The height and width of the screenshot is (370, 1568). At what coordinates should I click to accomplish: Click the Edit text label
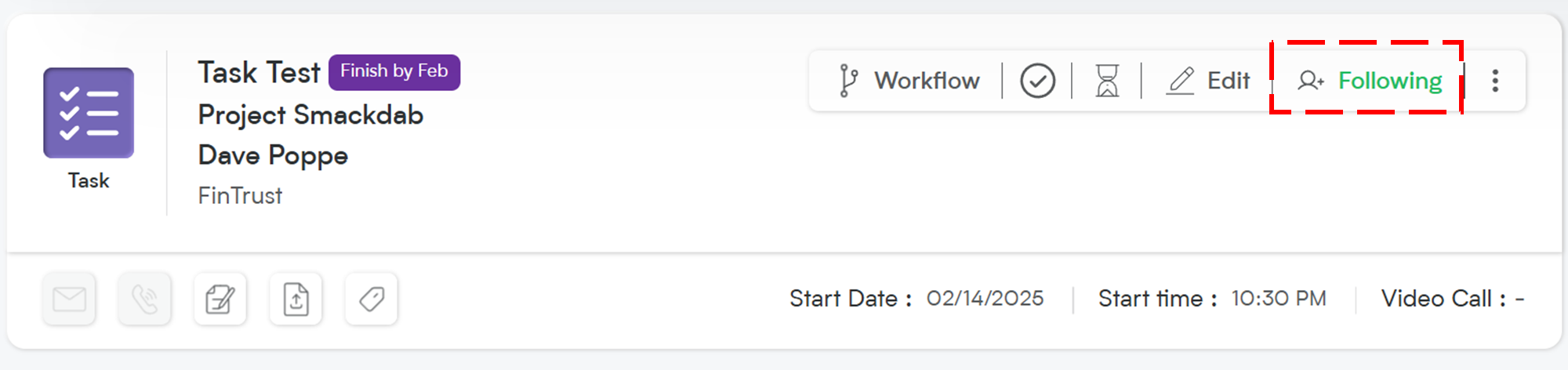1229,81
